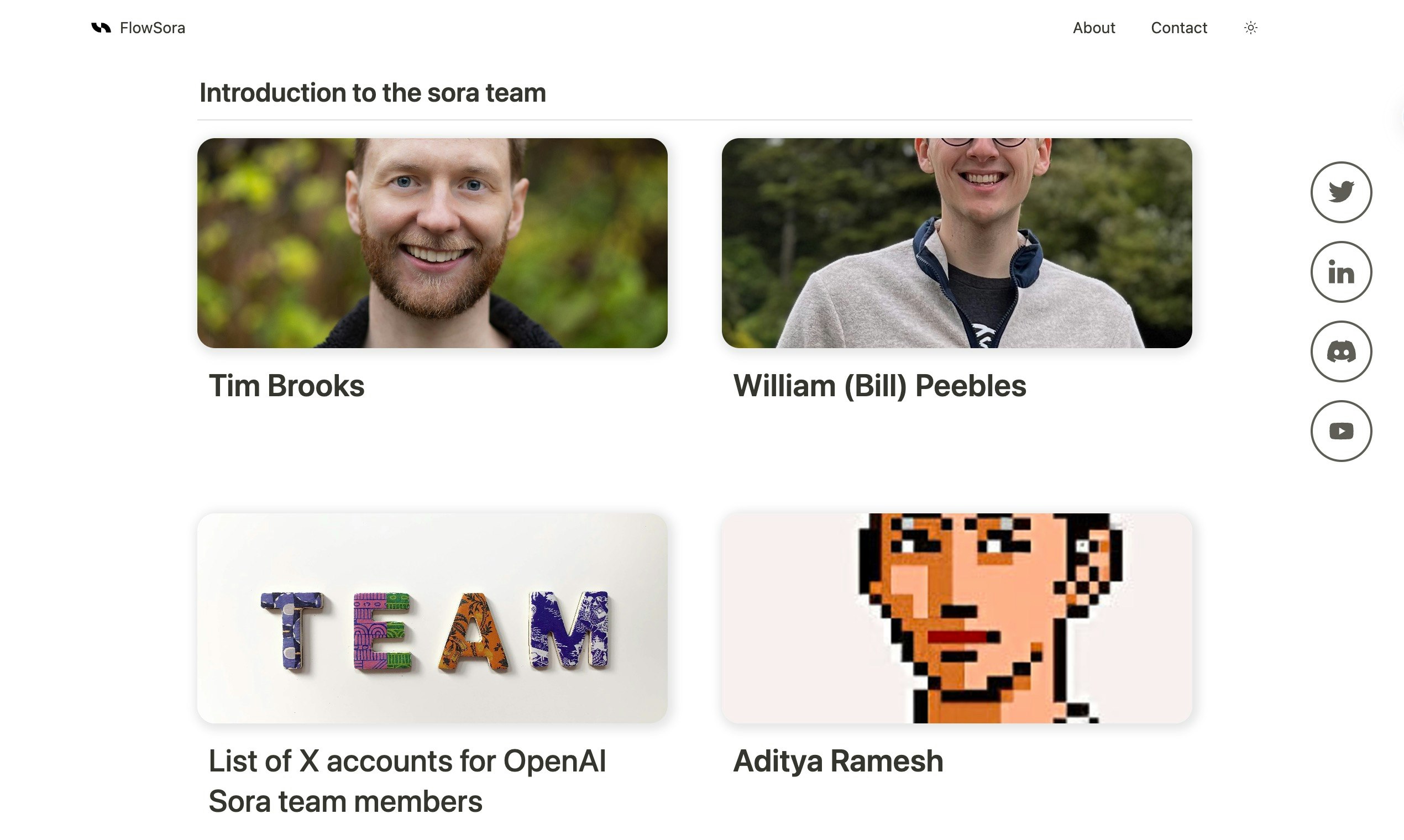Open the William (Bill) Peebles title
Image resolution: width=1404 pixels, height=840 pixels.
pos(879,386)
